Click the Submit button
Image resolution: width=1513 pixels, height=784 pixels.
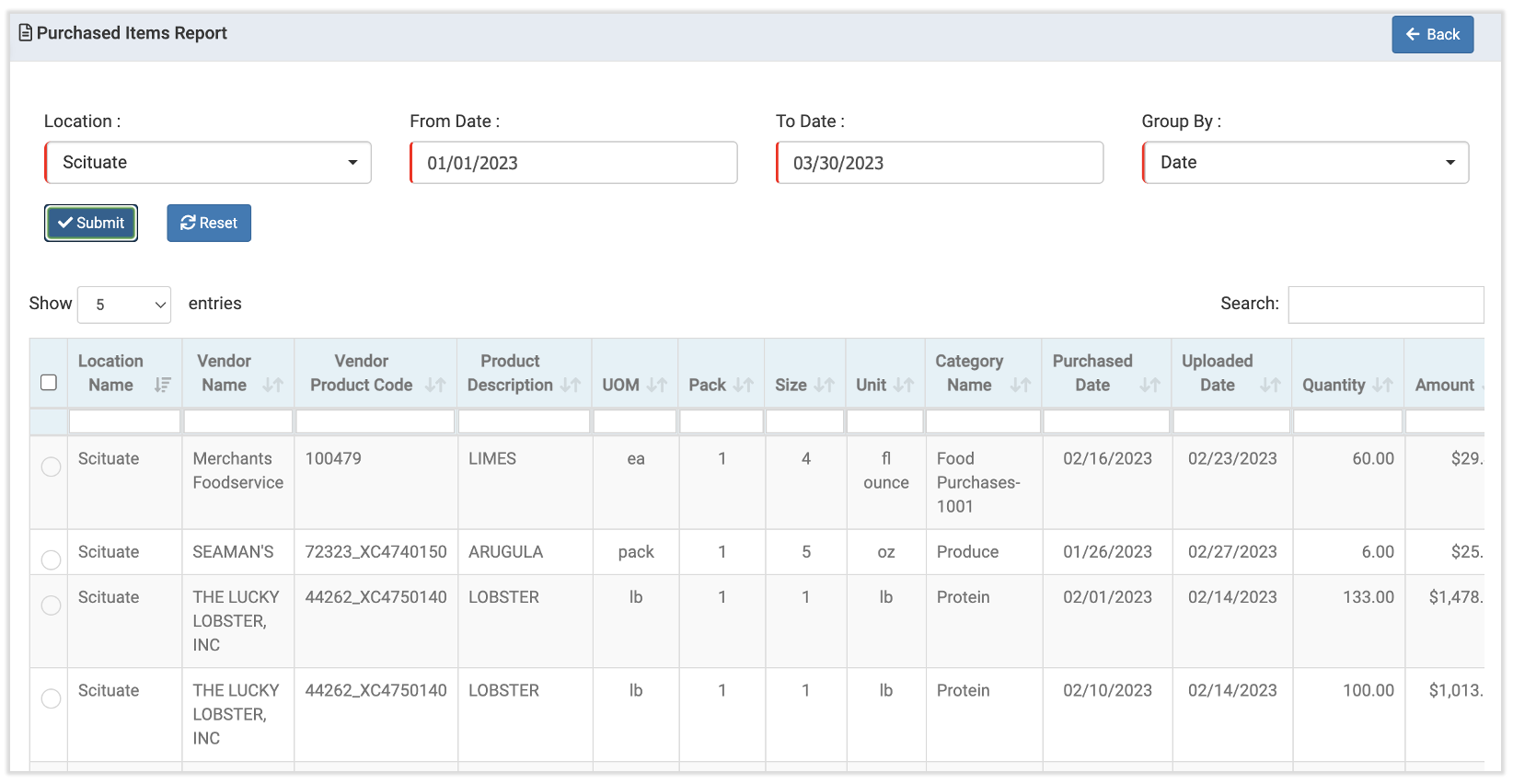(91, 224)
